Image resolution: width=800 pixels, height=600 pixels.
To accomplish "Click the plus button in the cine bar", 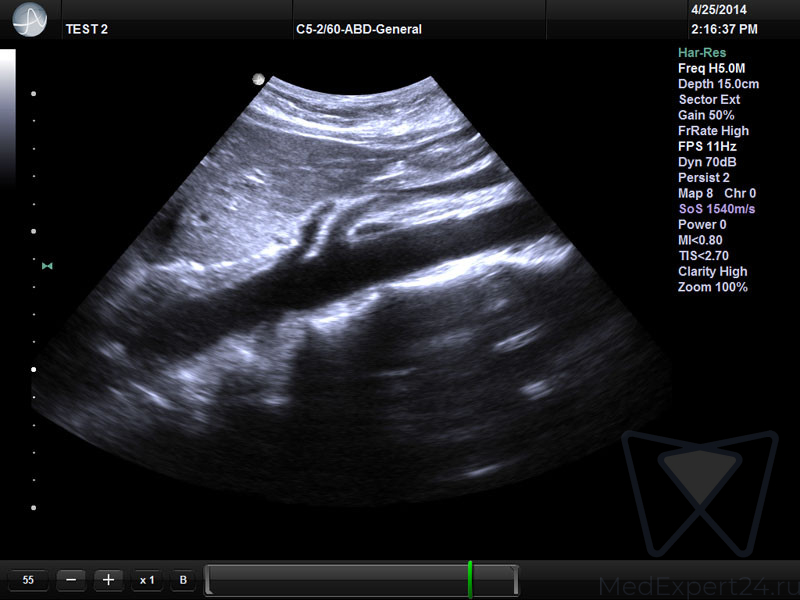I will pyautogui.click(x=109, y=580).
